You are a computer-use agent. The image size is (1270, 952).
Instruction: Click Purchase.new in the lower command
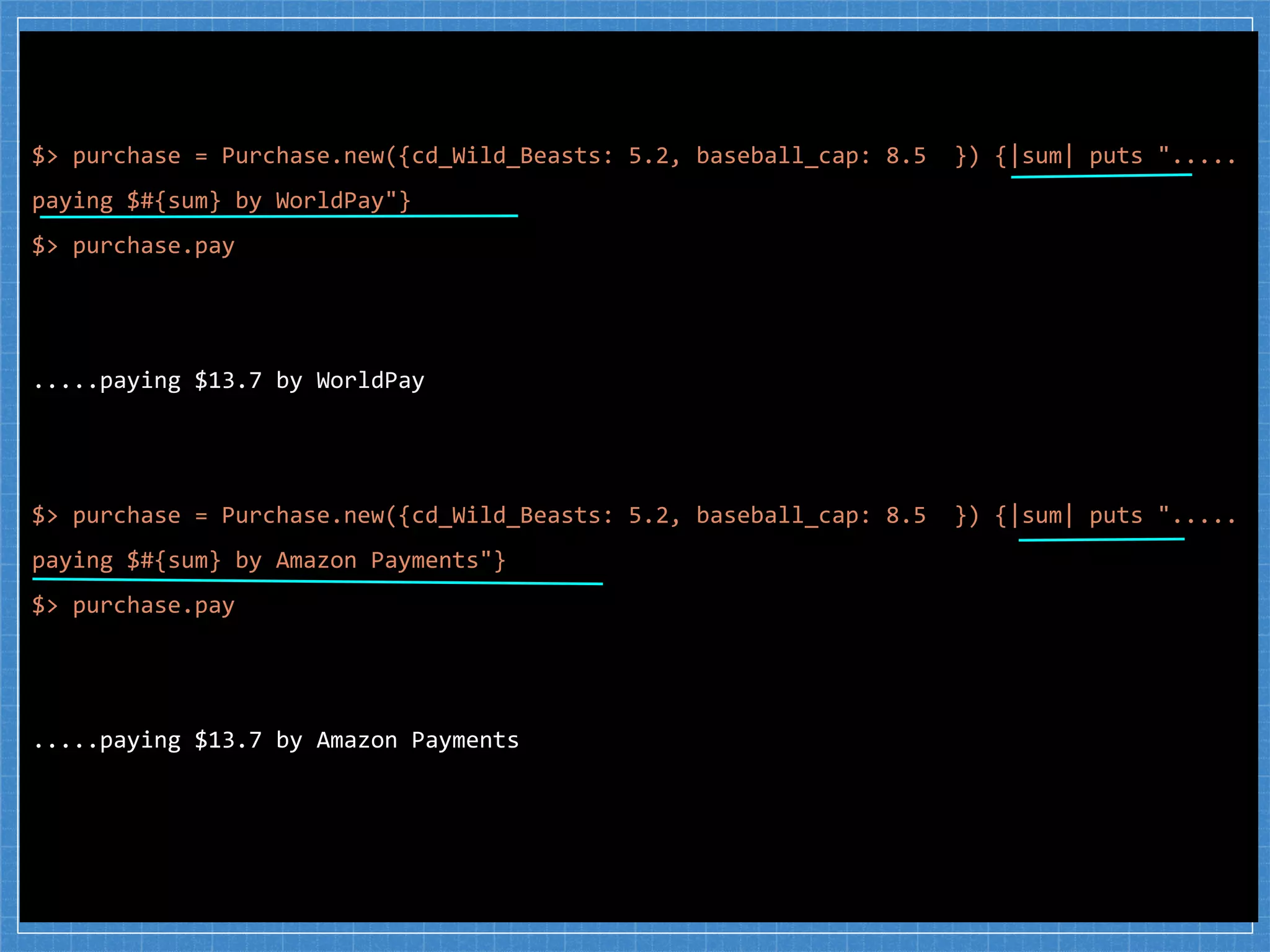point(303,516)
